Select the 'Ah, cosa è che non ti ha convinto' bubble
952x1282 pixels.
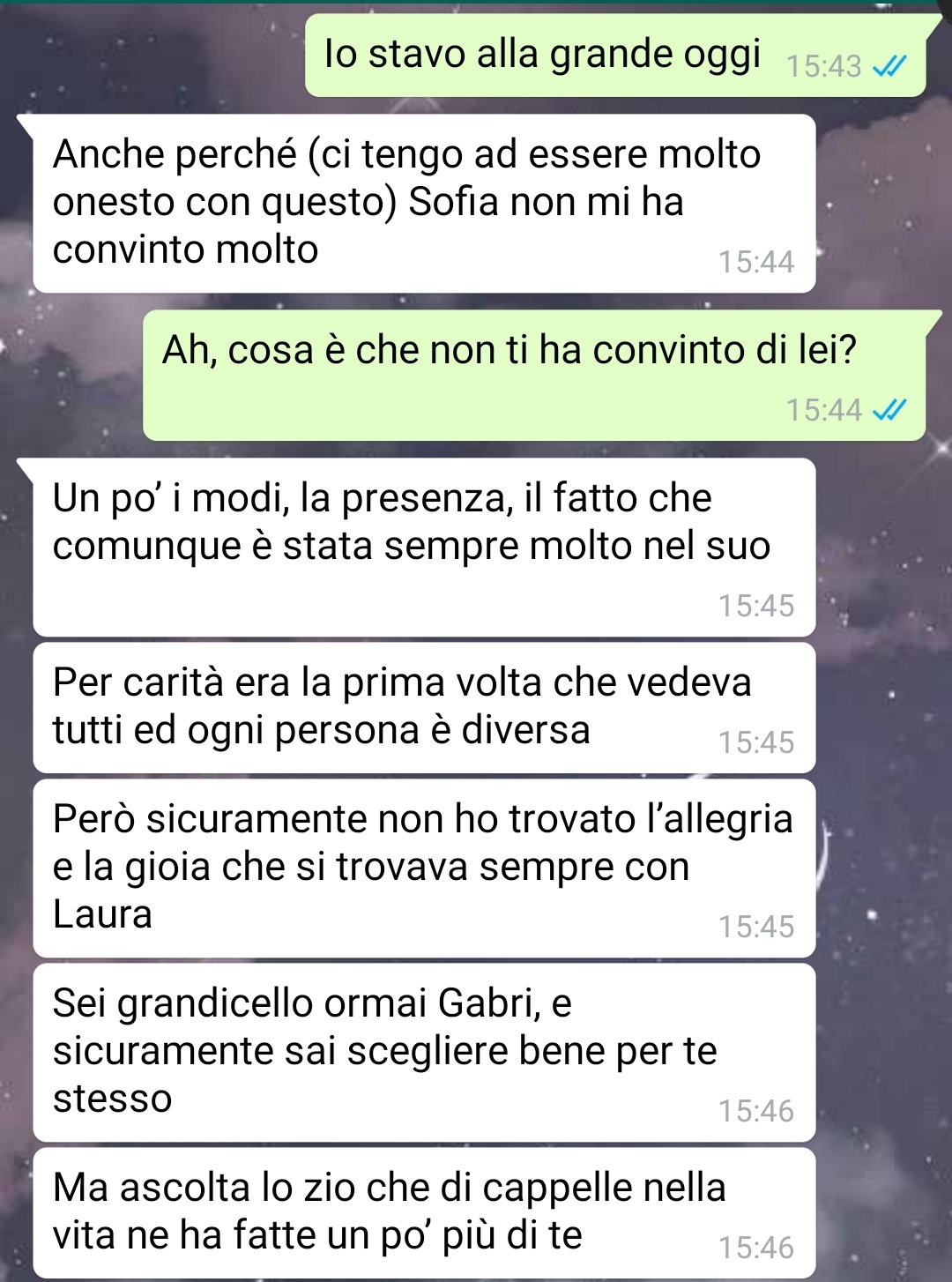[534, 376]
